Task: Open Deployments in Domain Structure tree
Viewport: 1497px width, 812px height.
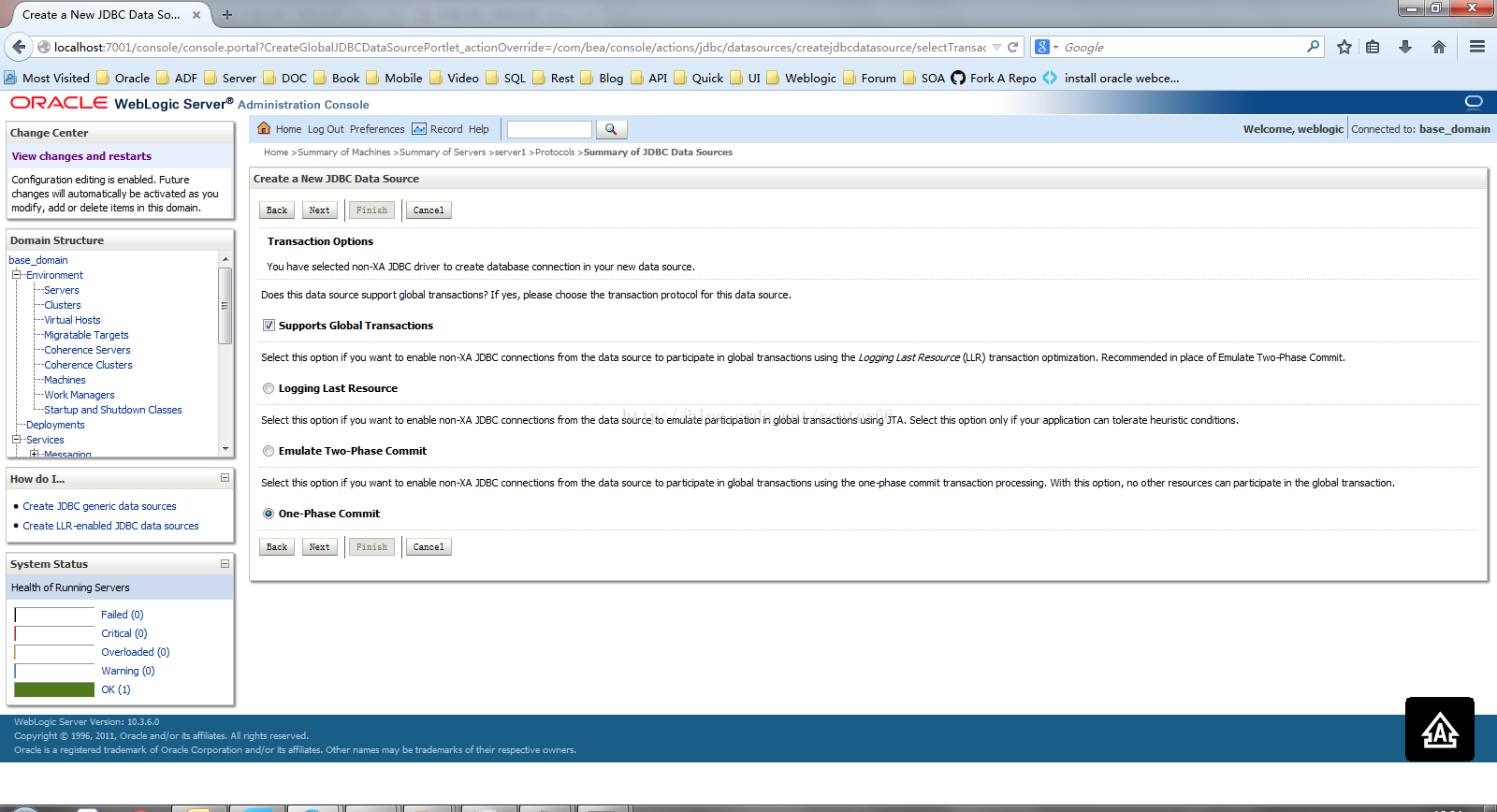Action: [55, 425]
